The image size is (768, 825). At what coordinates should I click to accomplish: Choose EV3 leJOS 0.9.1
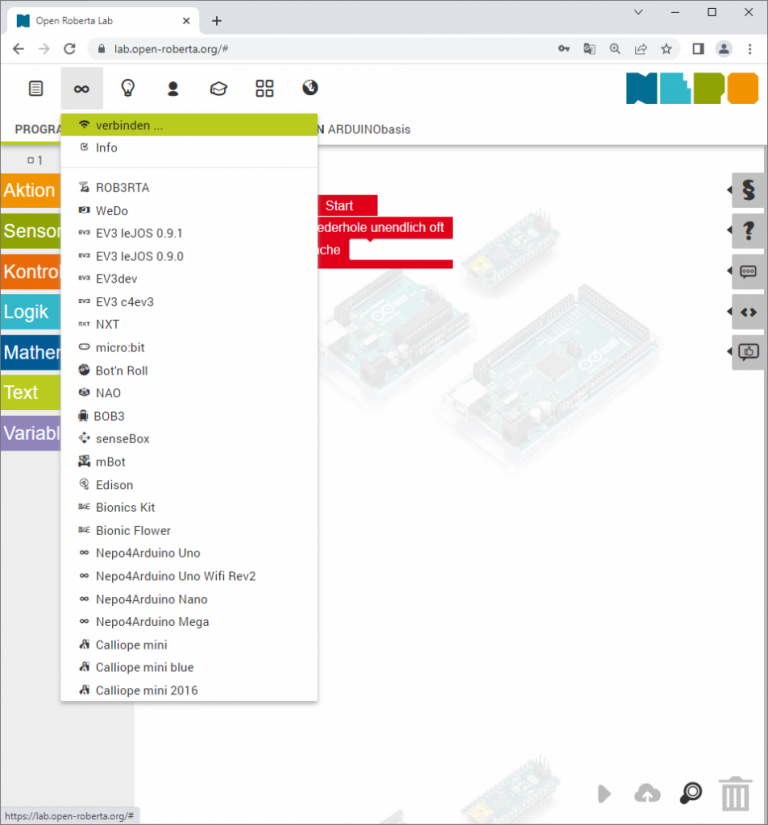coord(189,234)
